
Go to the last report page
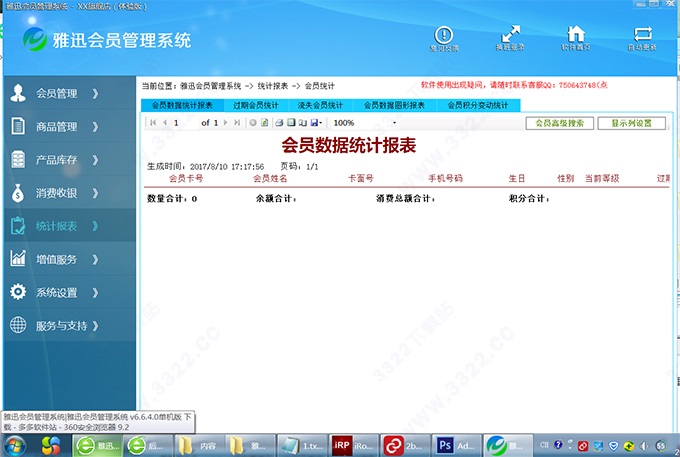pos(237,123)
